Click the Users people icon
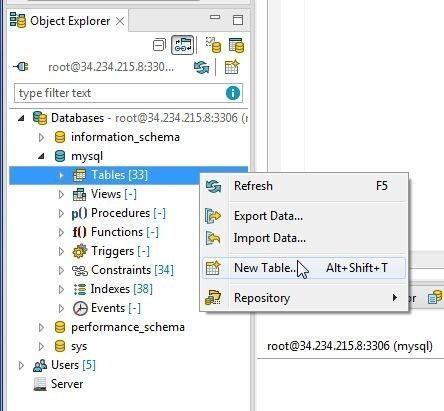The width and height of the screenshot is (444, 411). click(40, 365)
